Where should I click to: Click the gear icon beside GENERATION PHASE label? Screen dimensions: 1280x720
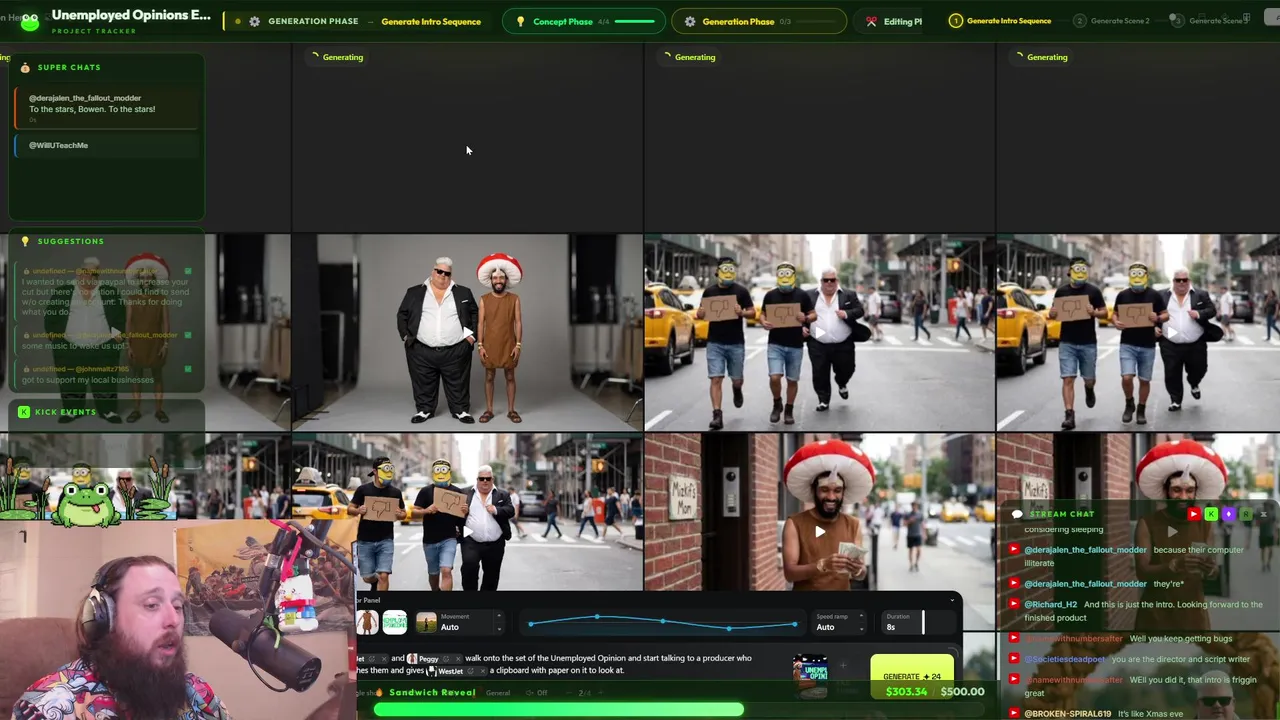(254, 21)
